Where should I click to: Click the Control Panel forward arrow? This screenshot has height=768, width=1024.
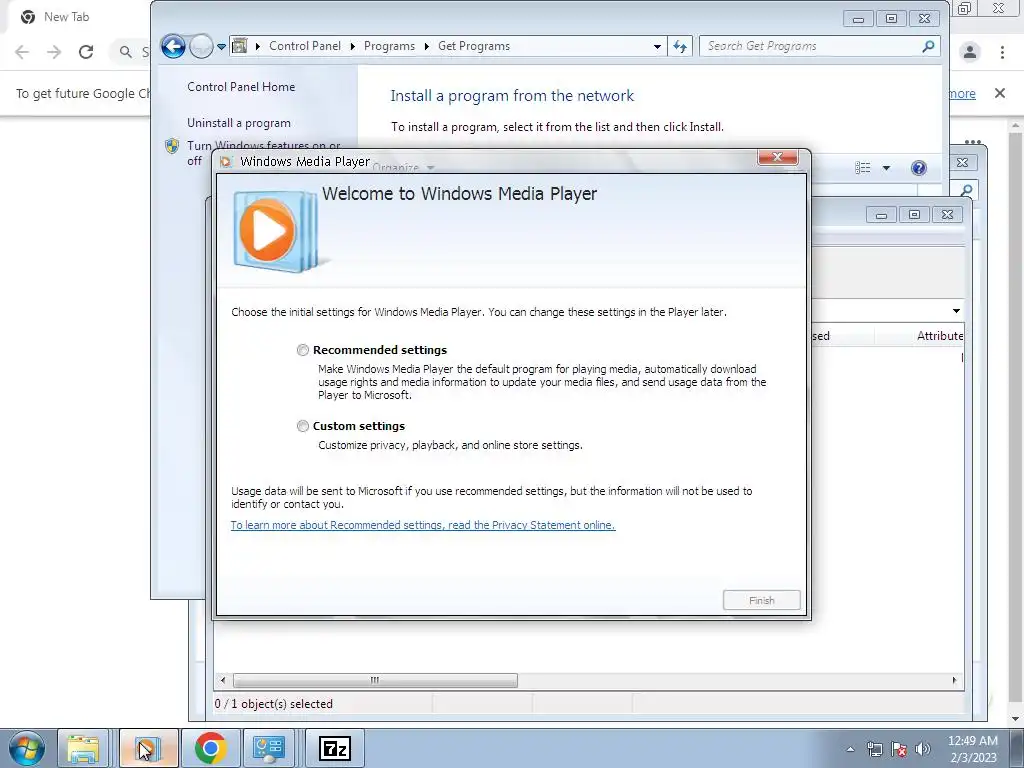(201, 46)
